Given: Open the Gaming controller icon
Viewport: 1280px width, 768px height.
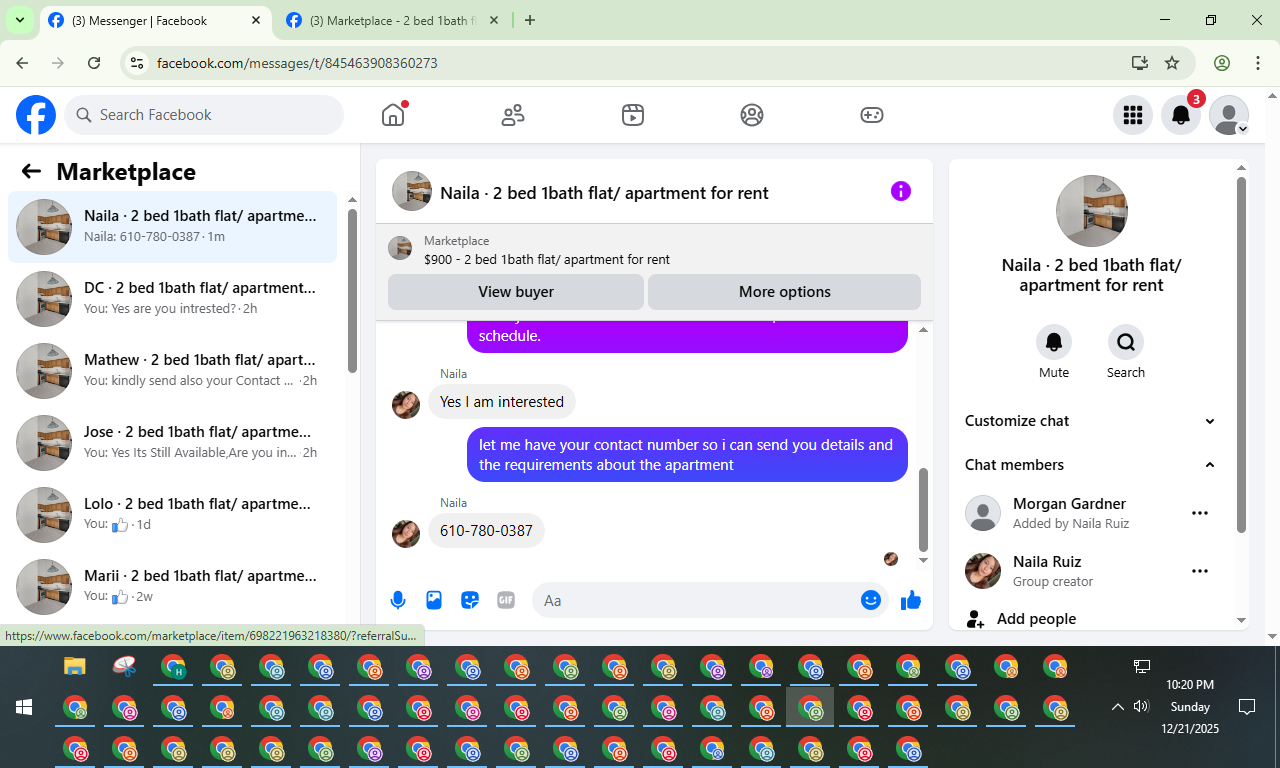Looking at the screenshot, I should 872,115.
